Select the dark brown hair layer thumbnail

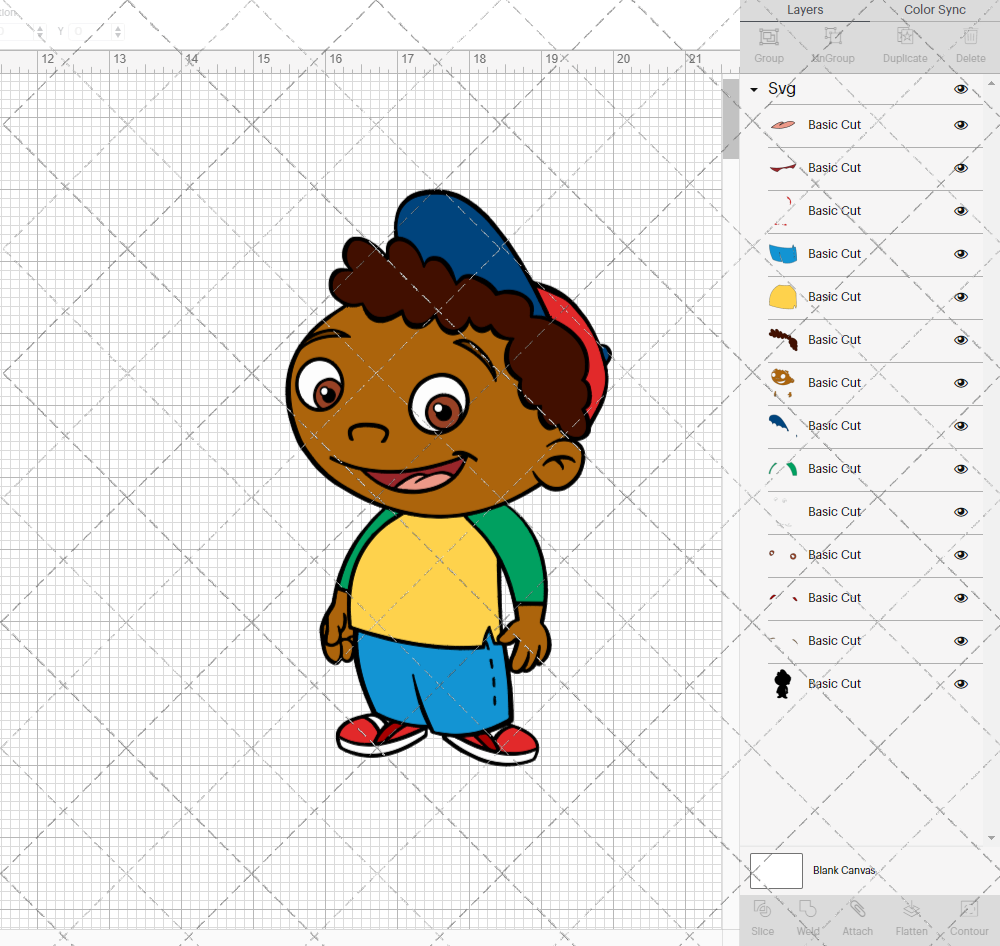point(783,339)
